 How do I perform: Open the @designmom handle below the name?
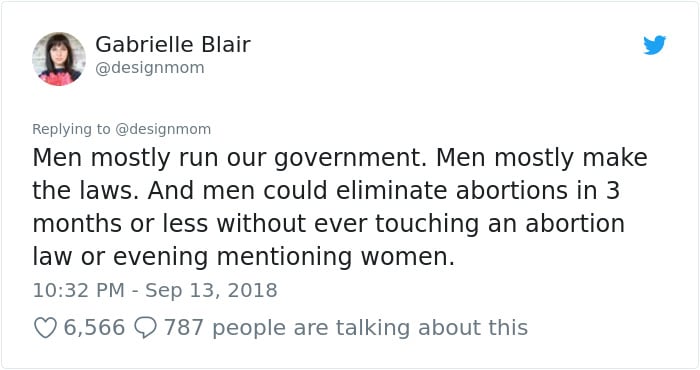click(x=150, y=68)
